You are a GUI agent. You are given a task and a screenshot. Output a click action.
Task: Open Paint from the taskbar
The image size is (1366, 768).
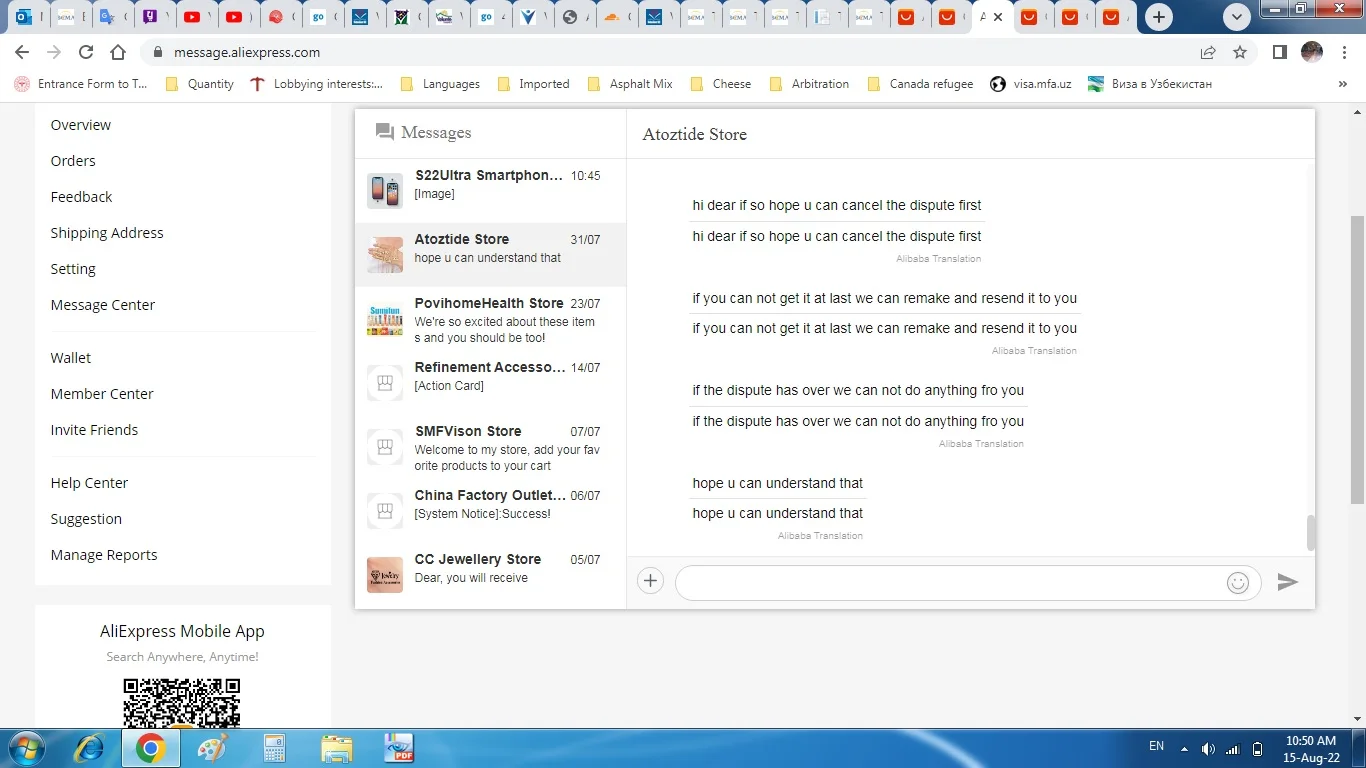(x=212, y=748)
